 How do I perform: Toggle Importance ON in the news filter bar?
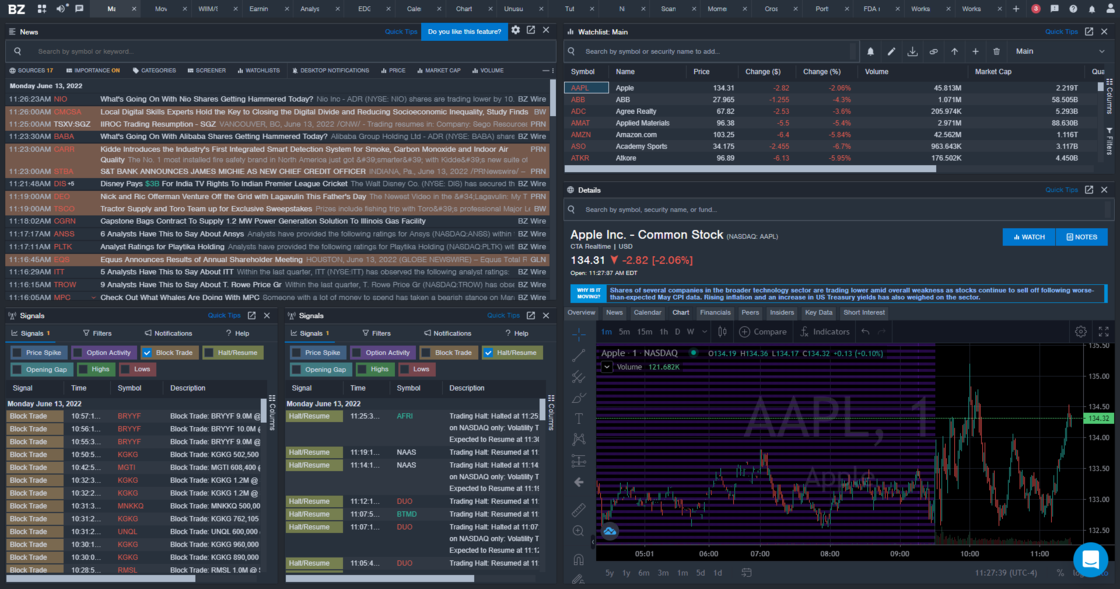(94, 70)
